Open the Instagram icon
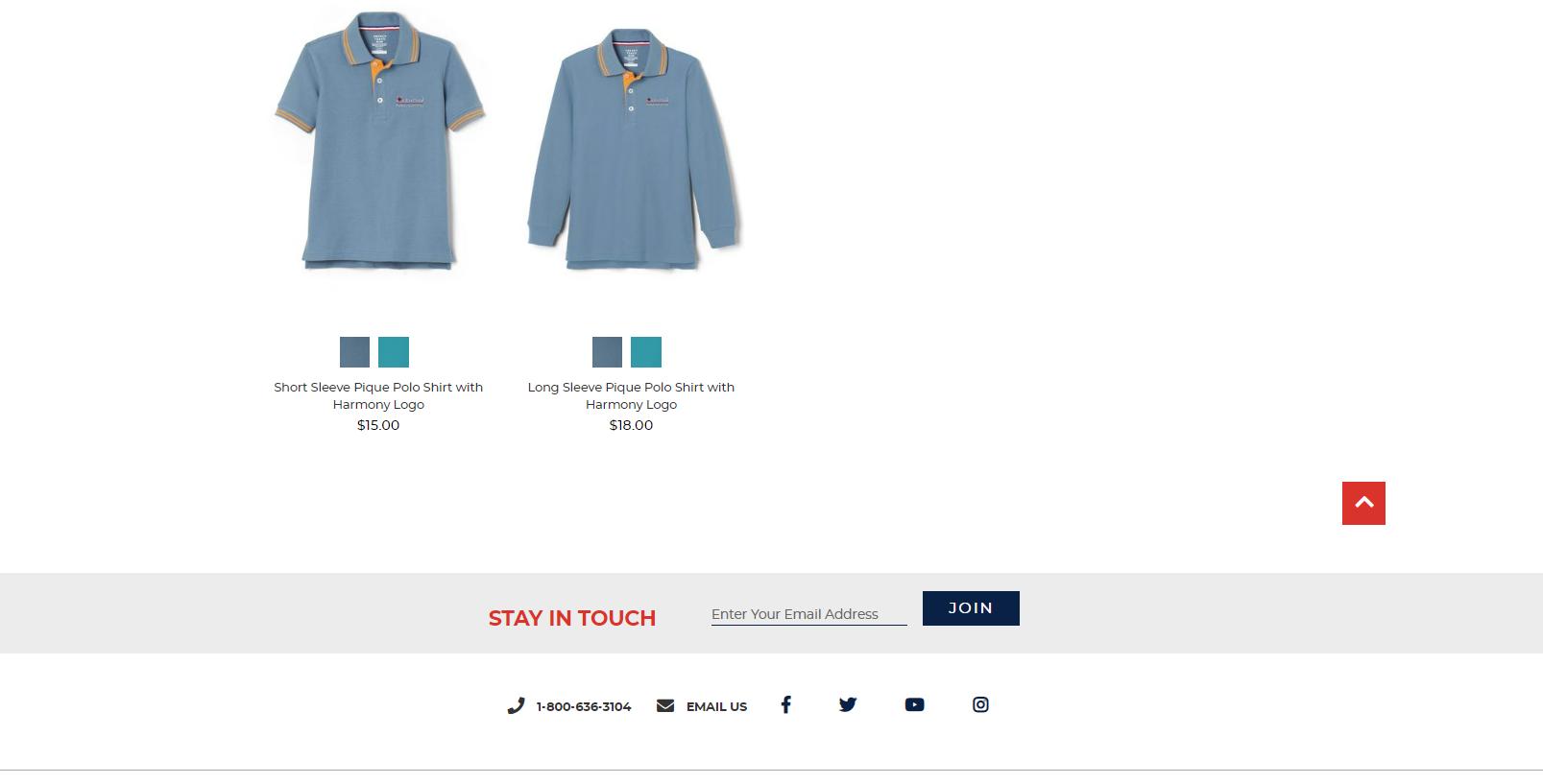The width and height of the screenshot is (1543, 784). [x=980, y=704]
